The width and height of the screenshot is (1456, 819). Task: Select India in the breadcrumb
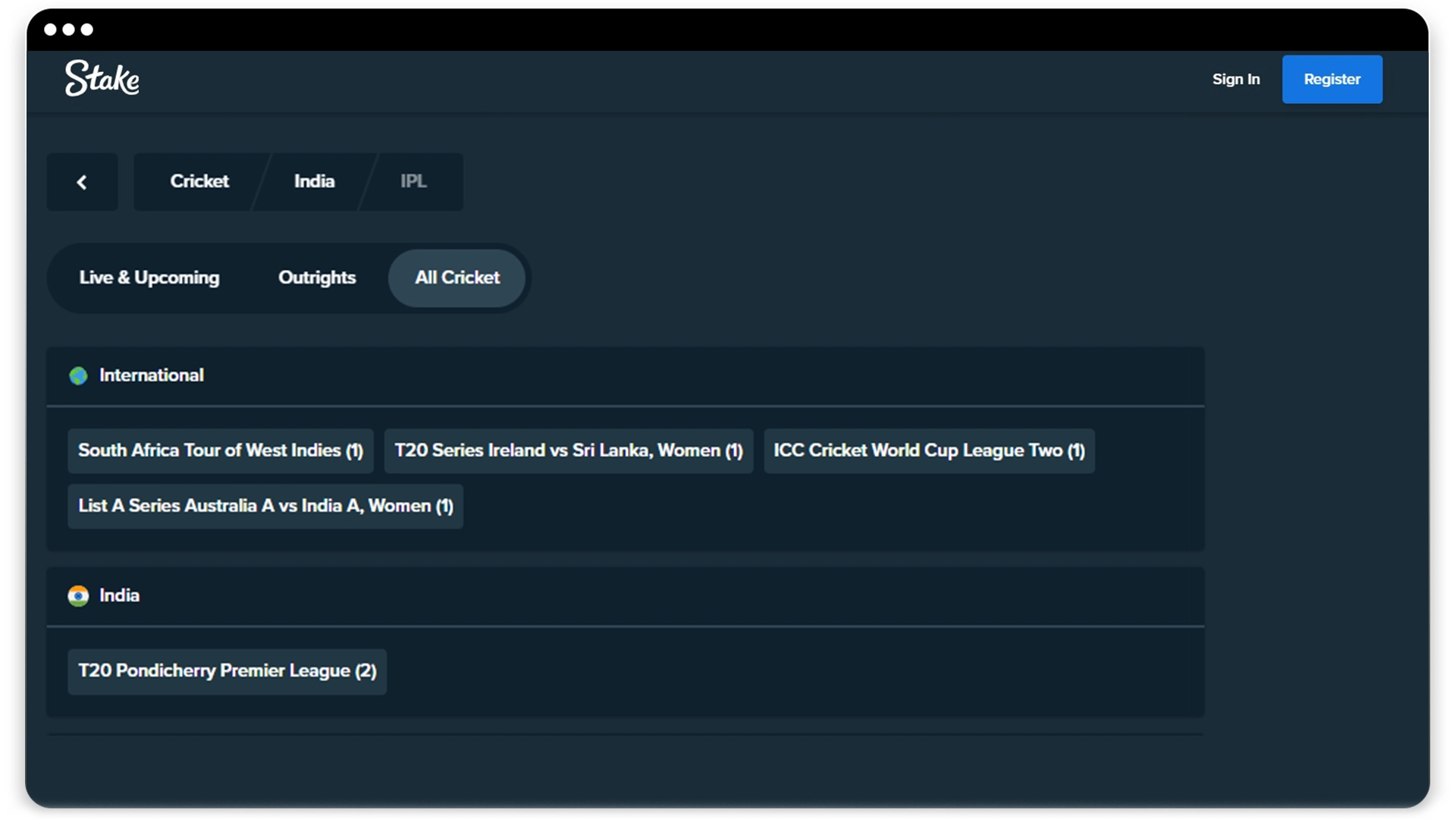pos(314,181)
